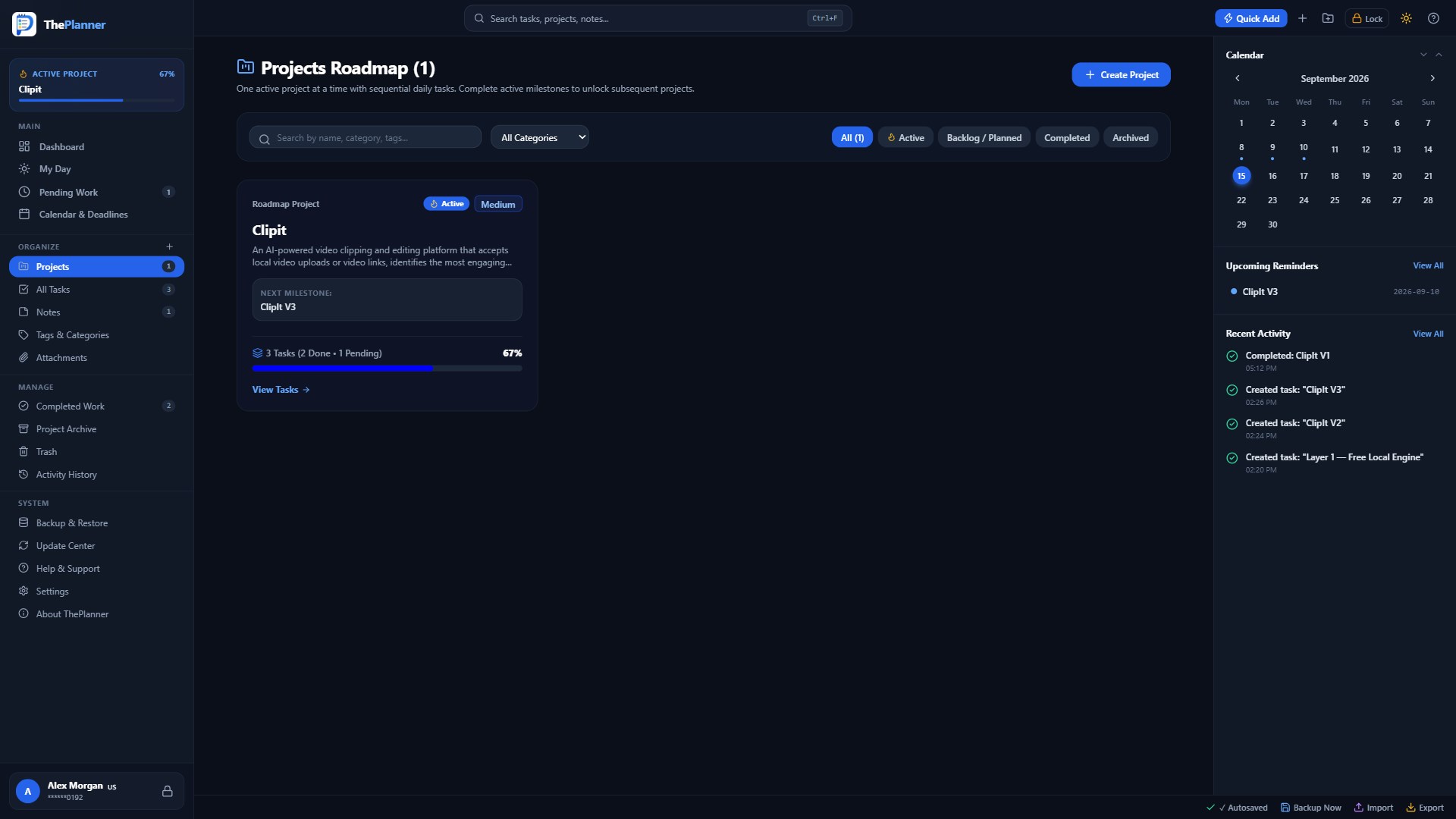Open the All Categories dropdown
Image resolution: width=1456 pixels, height=819 pixels.
(x=540, y=137)
